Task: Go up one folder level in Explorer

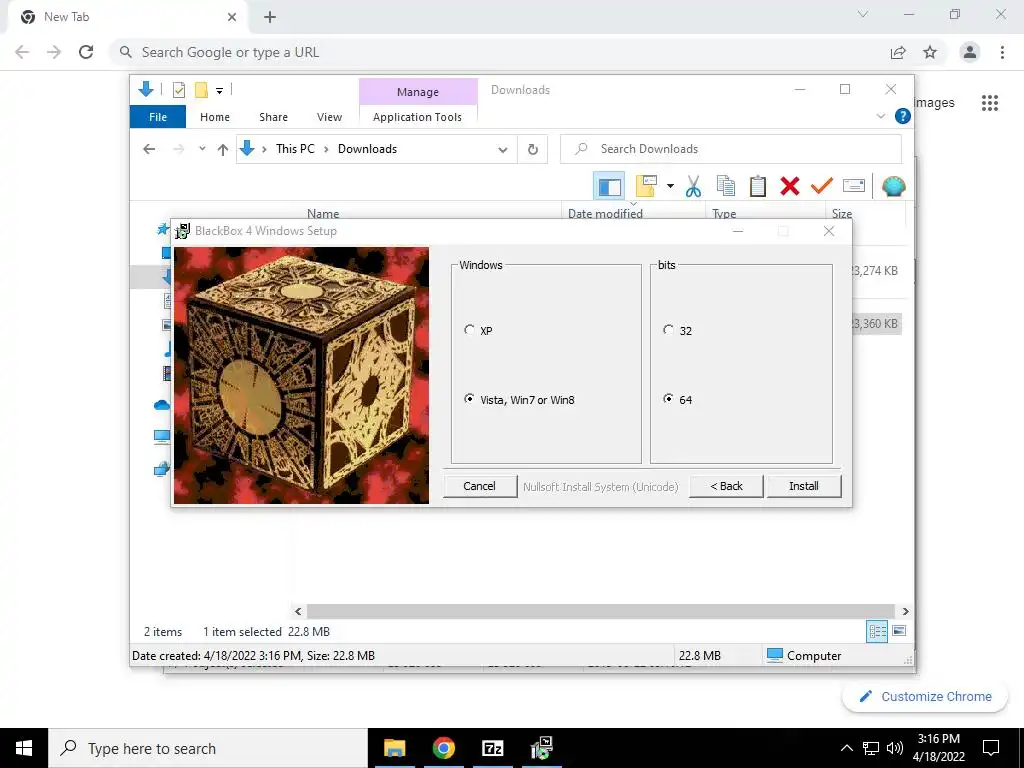Action: tap(223, 150)
